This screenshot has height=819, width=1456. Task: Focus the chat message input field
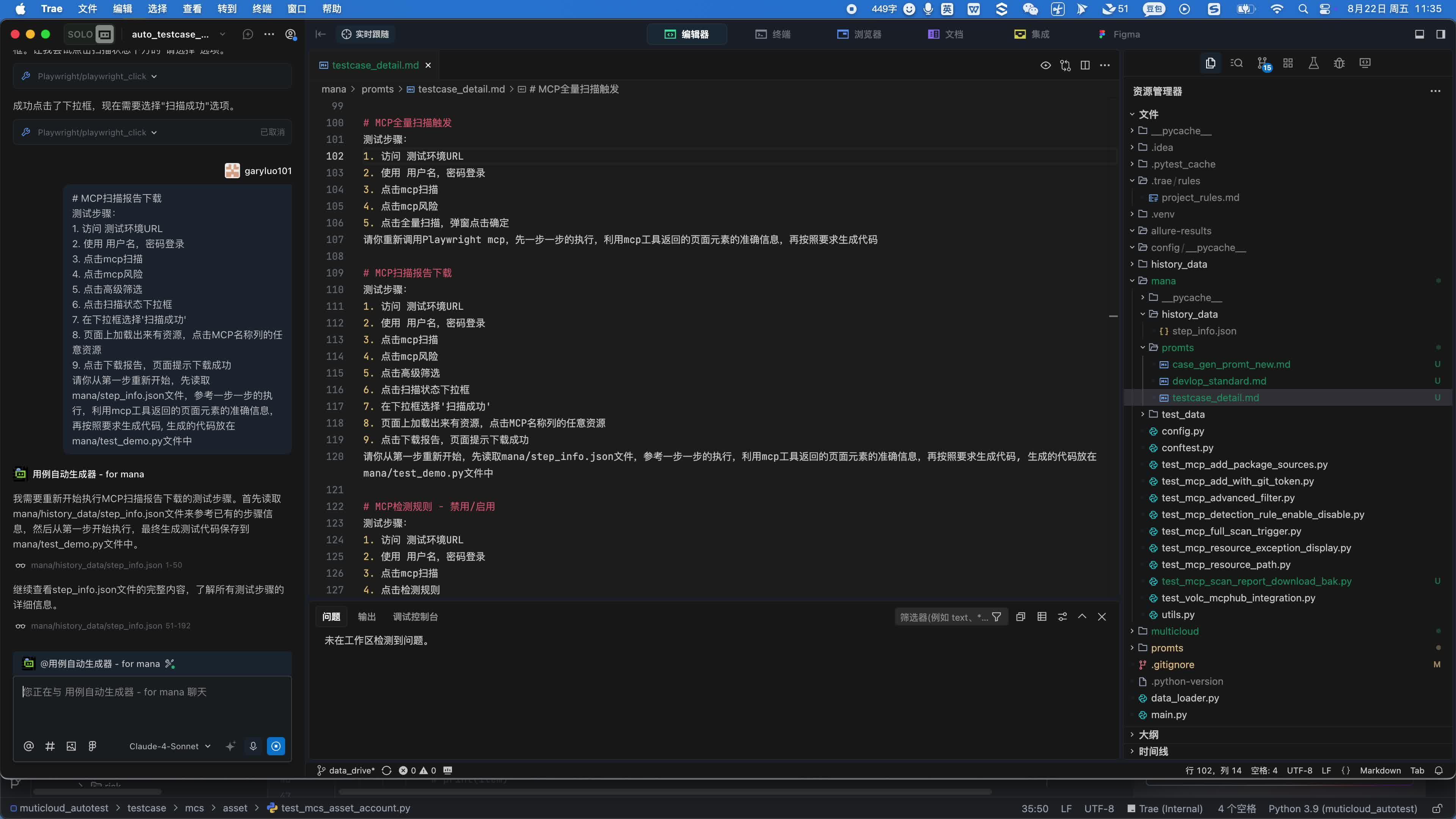tap(152, 704)
